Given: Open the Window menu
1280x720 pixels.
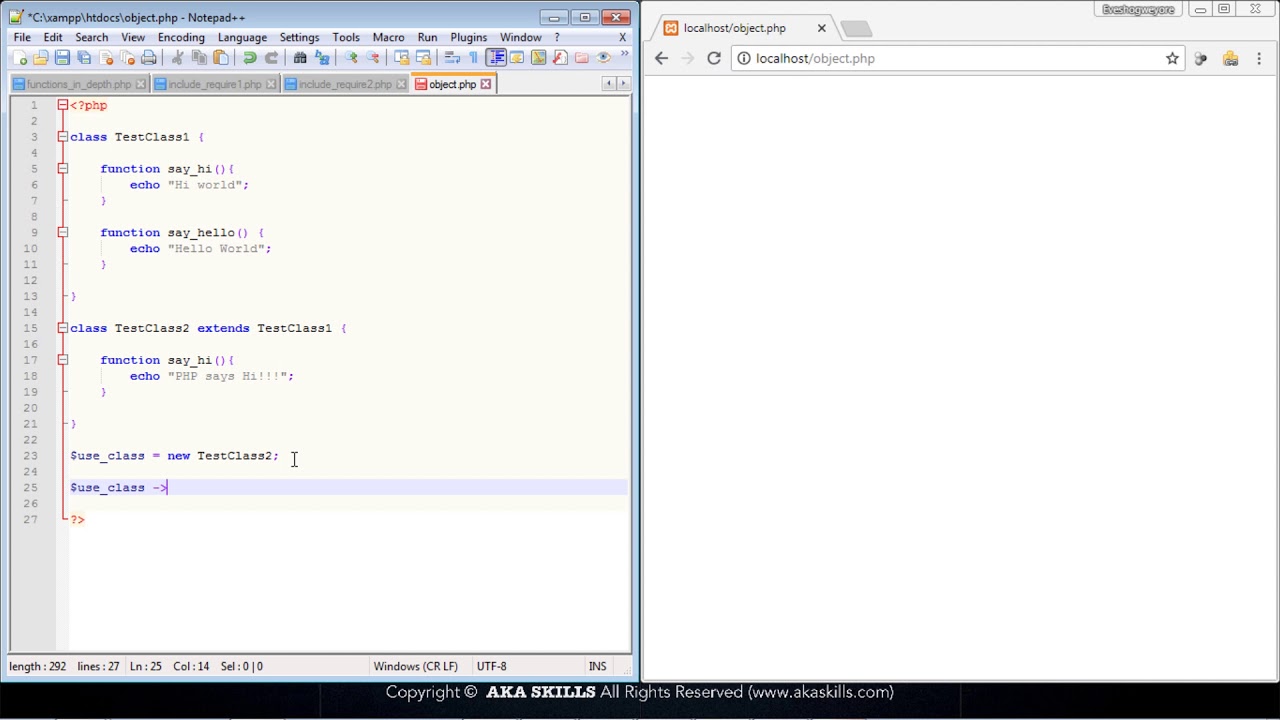Looking at the screenshot, I should (x=521, y=37).
